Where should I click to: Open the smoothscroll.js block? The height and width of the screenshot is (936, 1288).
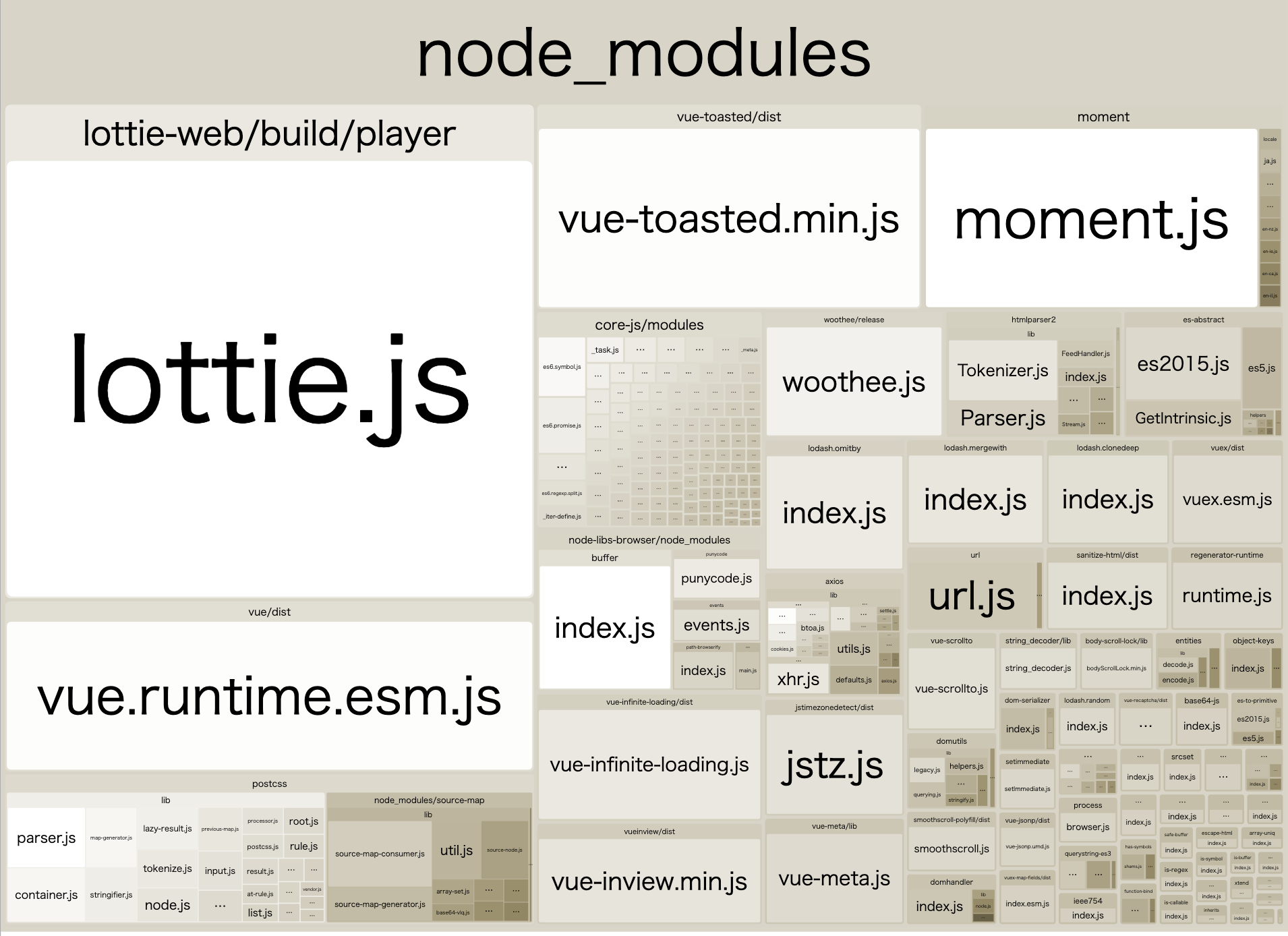click(952, 849)
